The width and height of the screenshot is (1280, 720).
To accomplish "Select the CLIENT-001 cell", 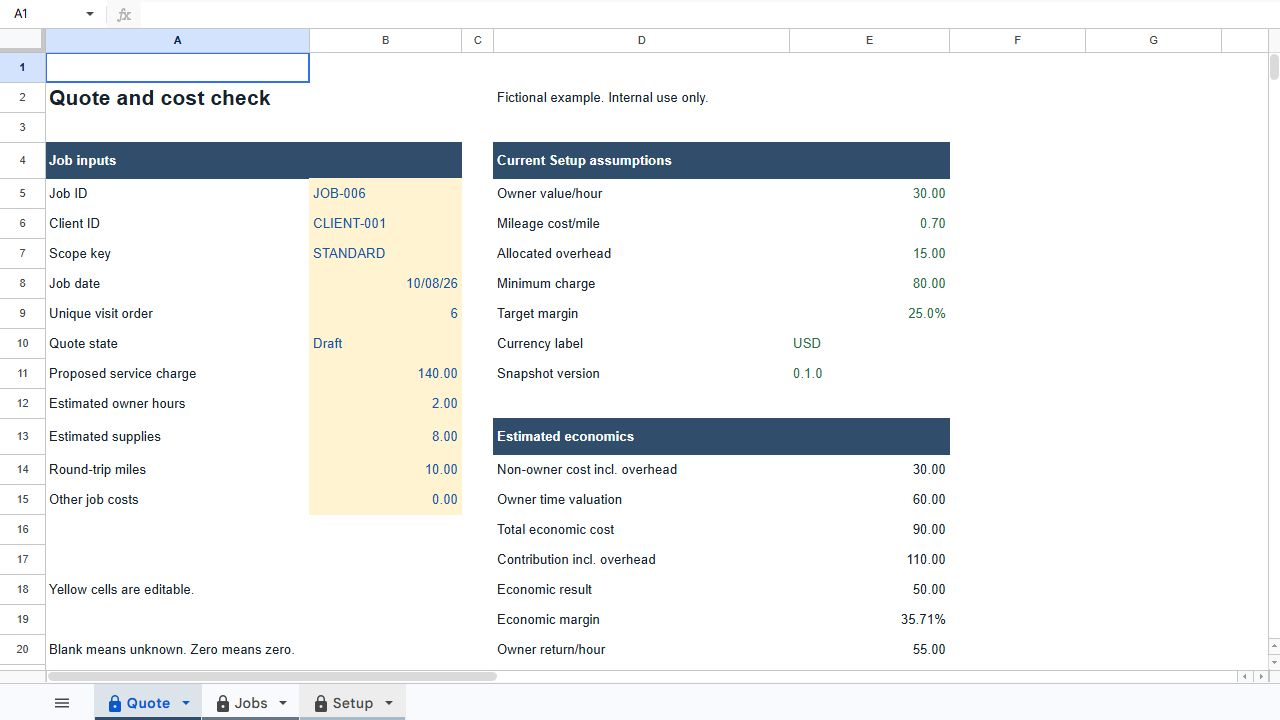I will [x=385, y=223].
